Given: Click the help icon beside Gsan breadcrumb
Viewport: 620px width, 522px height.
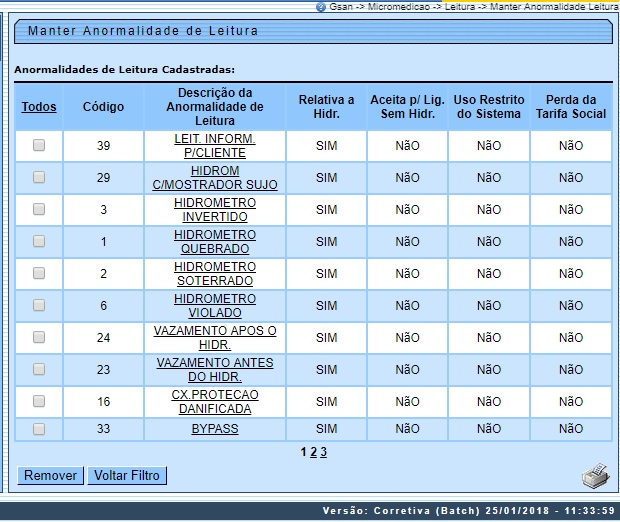Looking at the screenshot, I should coord(321,6).
